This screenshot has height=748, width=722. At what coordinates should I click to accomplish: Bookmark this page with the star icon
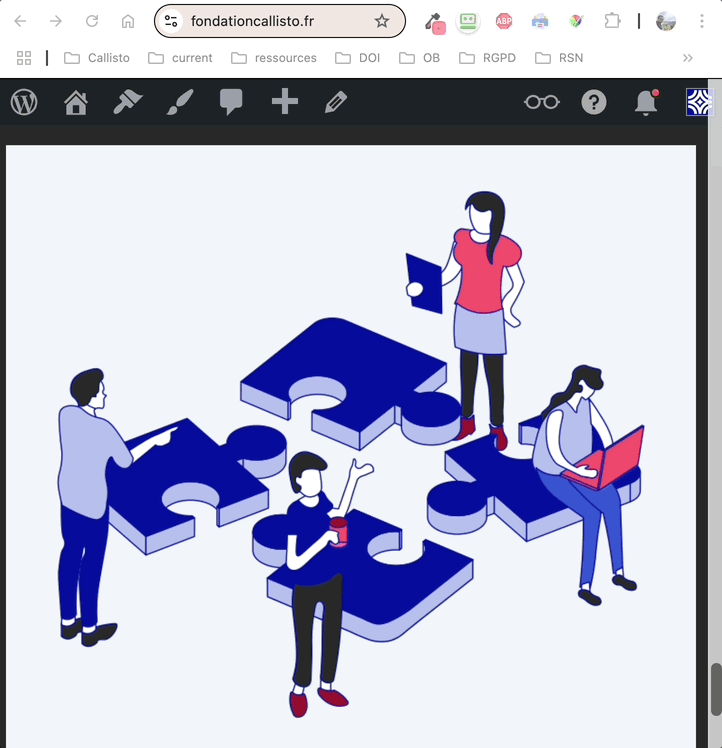pyautogui.click(x=381, y=21)
